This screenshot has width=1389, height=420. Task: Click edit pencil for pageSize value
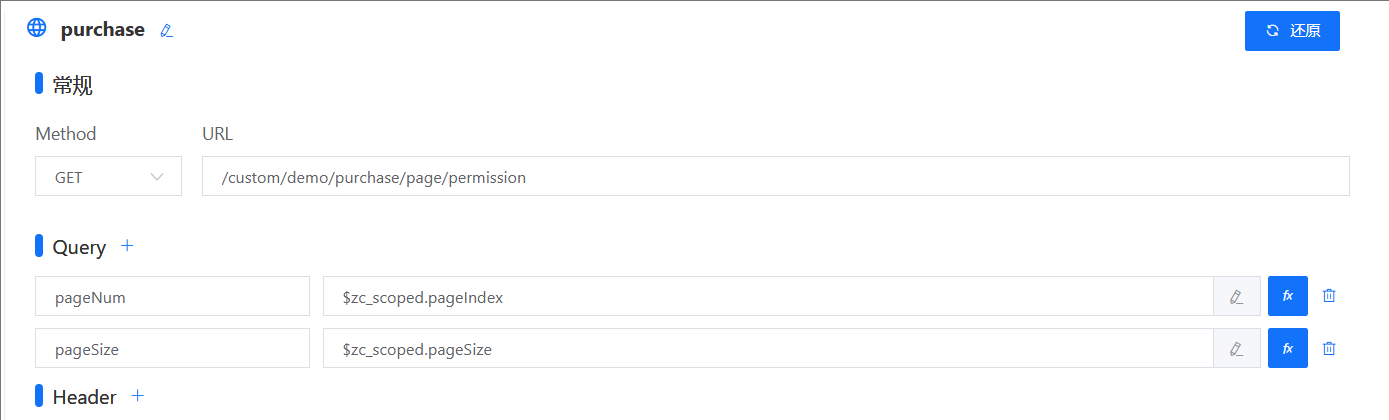tap(1237, 348)
